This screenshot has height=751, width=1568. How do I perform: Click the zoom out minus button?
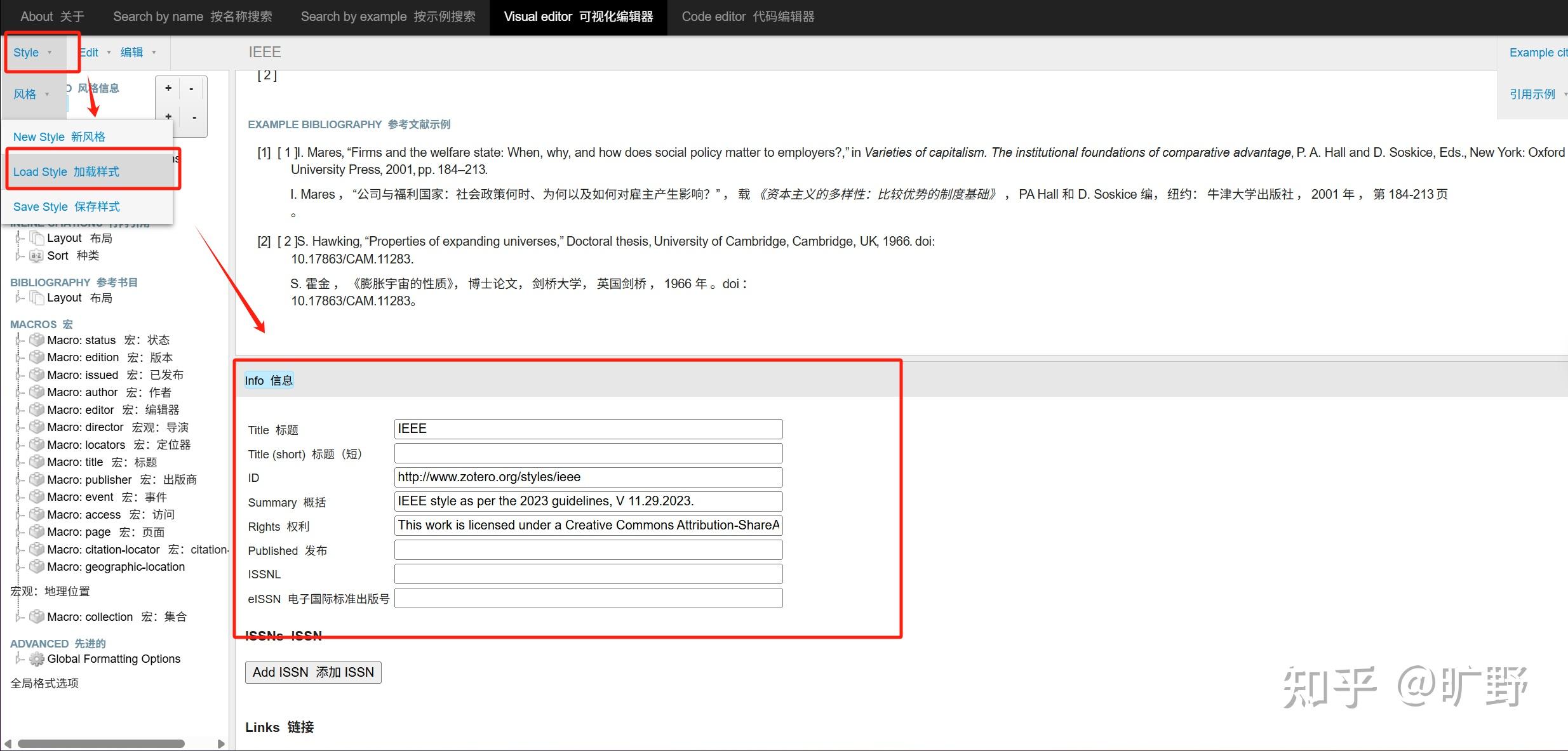(191, 88)
